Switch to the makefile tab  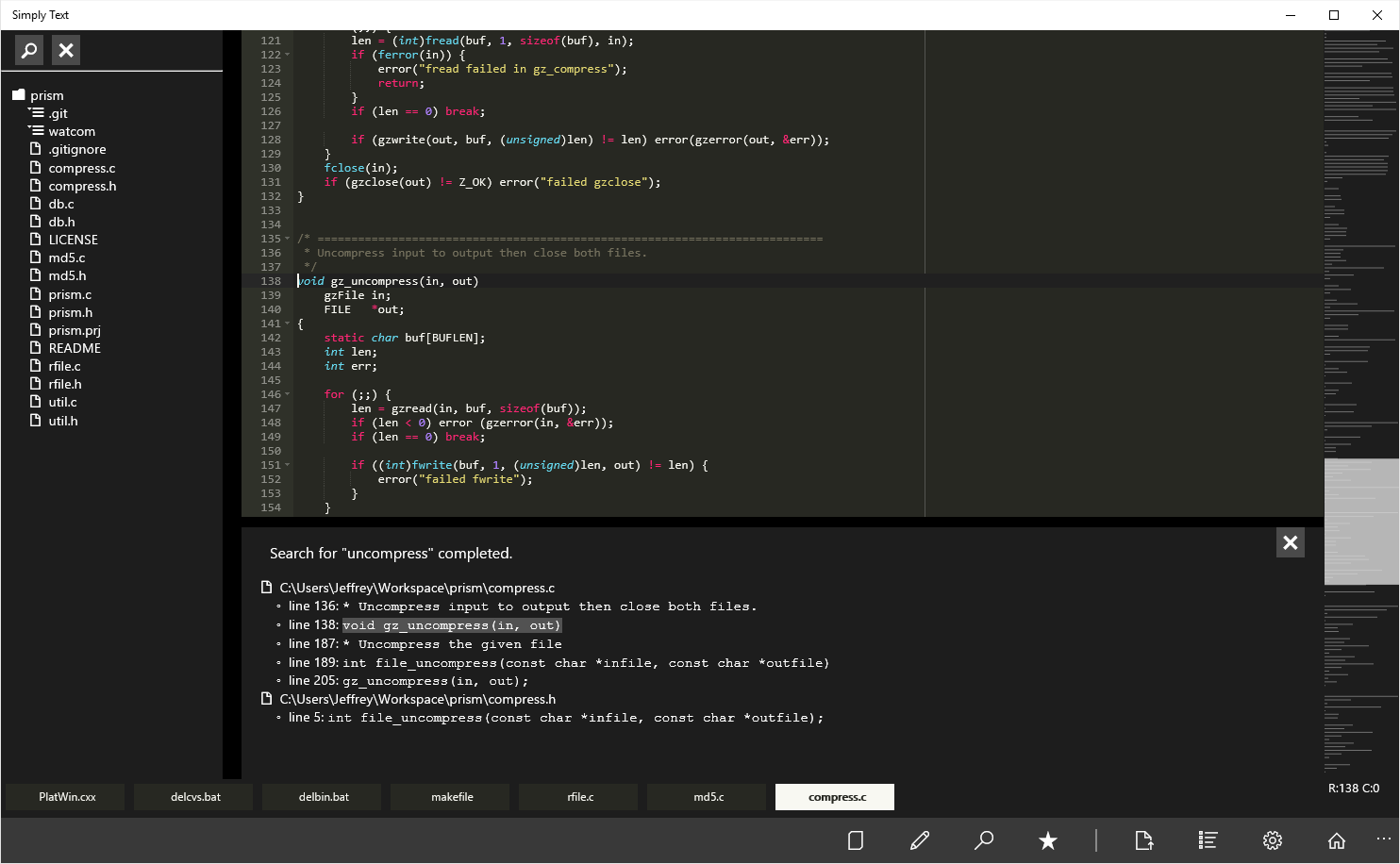click(x=452, y=797)
